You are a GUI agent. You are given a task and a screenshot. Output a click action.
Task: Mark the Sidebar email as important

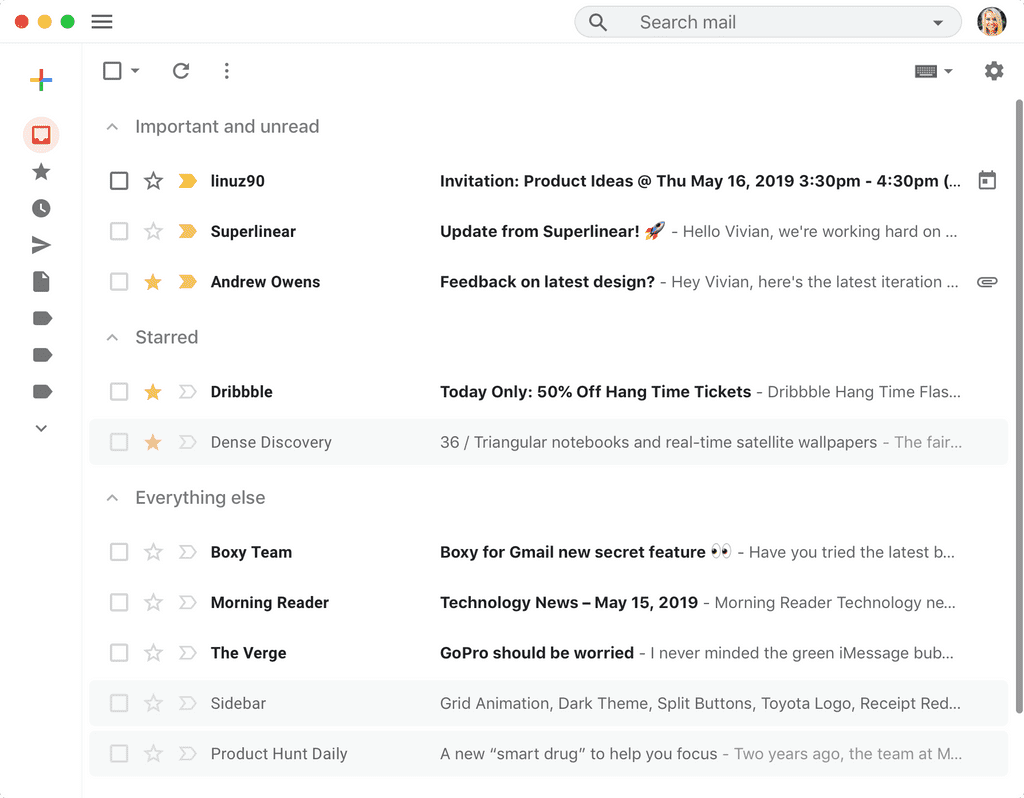(x=187, y=703)
